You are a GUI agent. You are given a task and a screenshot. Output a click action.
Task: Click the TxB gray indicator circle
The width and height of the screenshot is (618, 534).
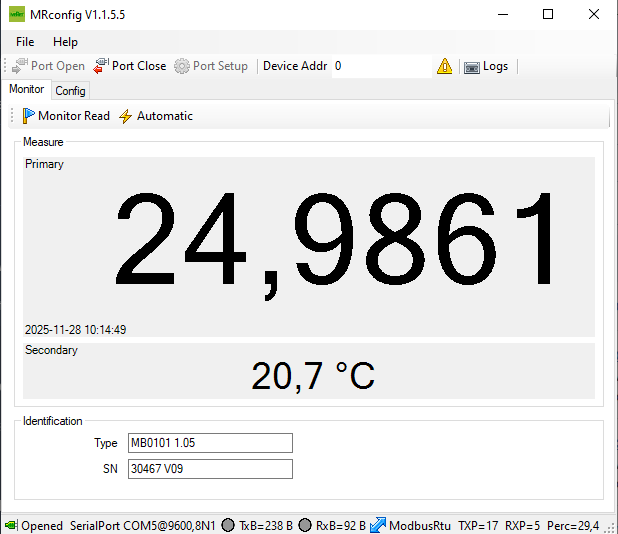[228, 525]
